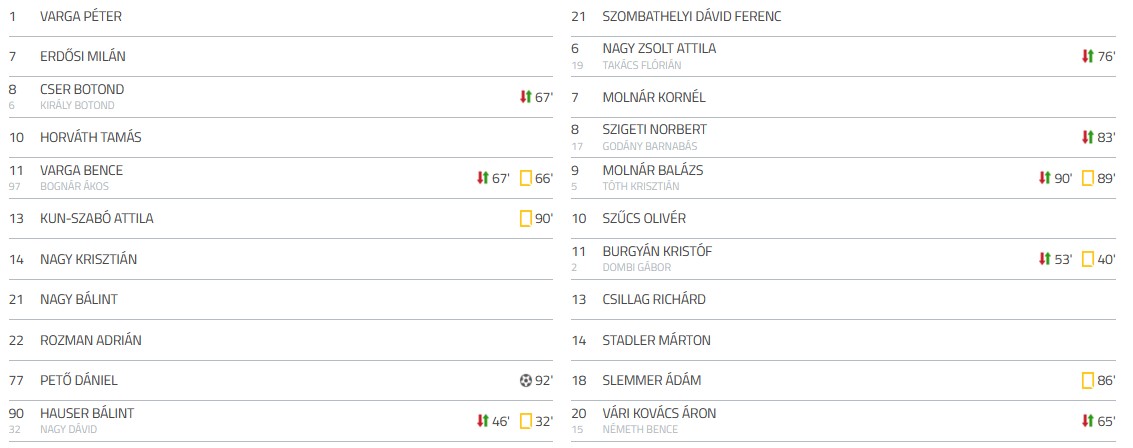Click Burgyán Kristóf's substitution arrows icon
Image resolution: width=1133 pixels, height=448 pixels.
[1045, 259]
